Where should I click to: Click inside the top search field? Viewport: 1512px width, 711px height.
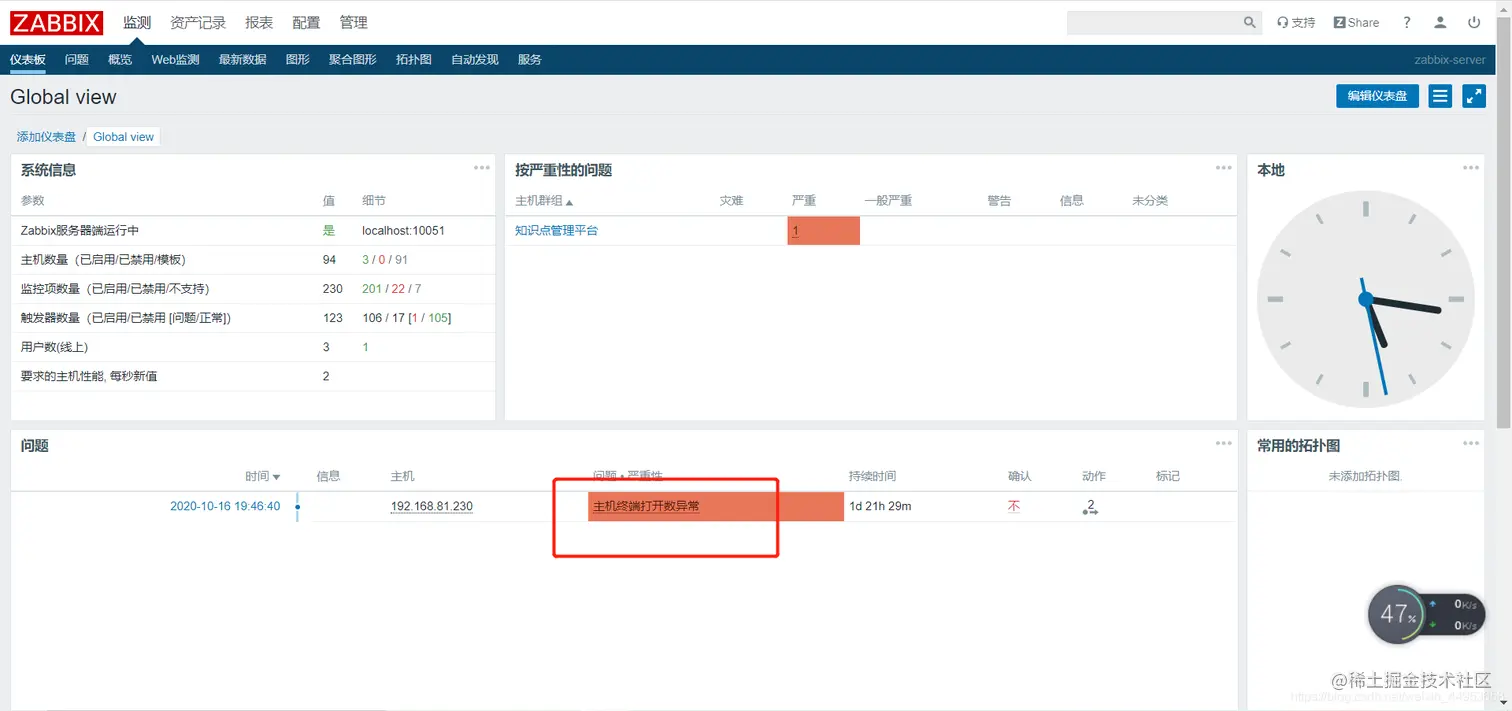(1154, 22)
